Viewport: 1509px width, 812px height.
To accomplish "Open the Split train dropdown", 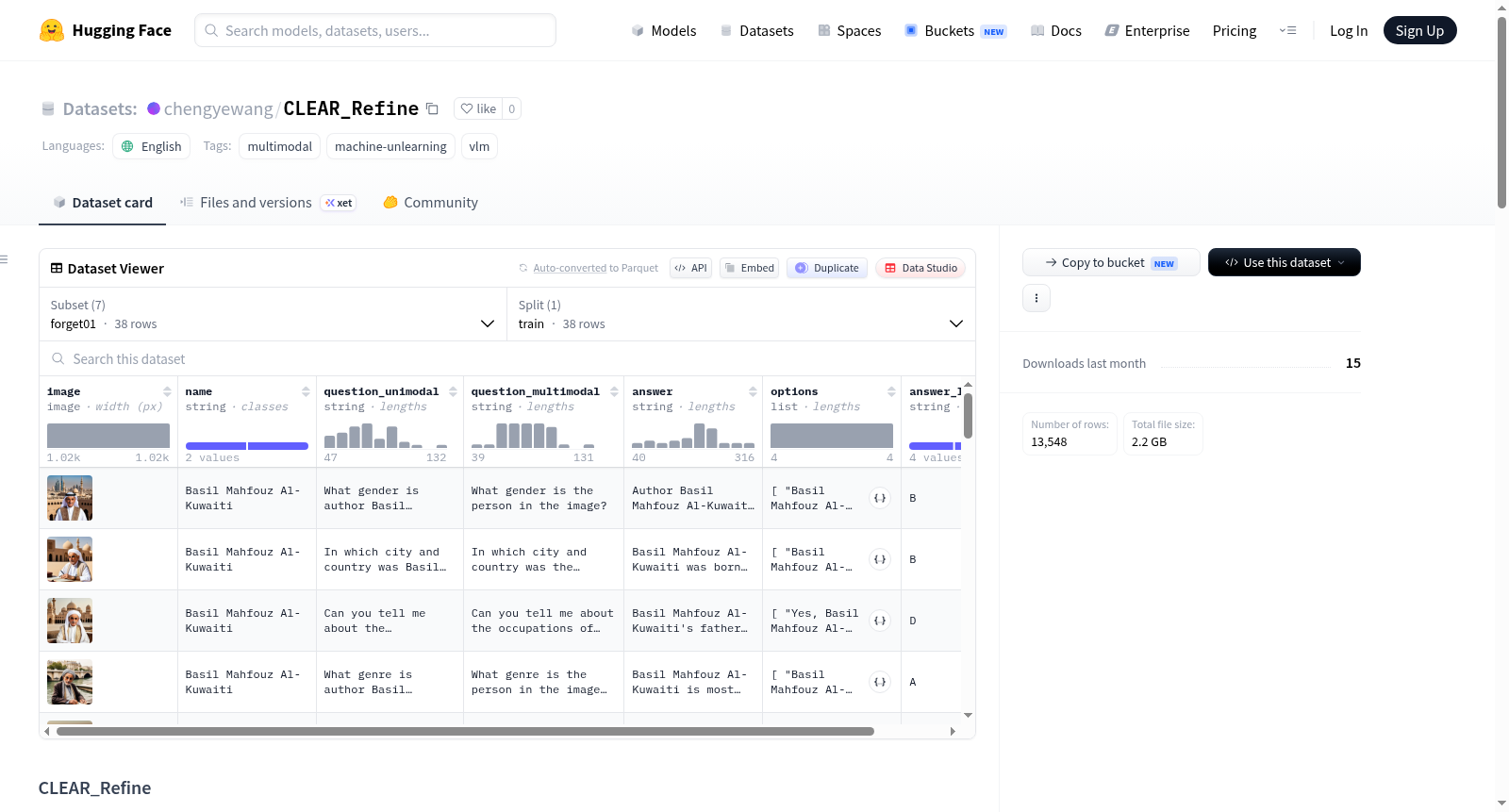I will 741,314.
